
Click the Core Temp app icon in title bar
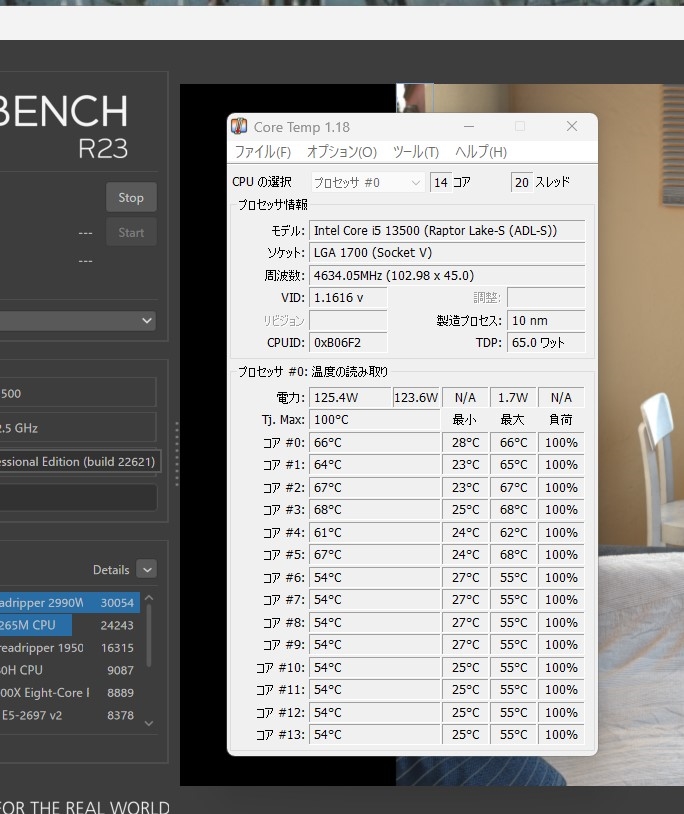click(x=239, y=126)
